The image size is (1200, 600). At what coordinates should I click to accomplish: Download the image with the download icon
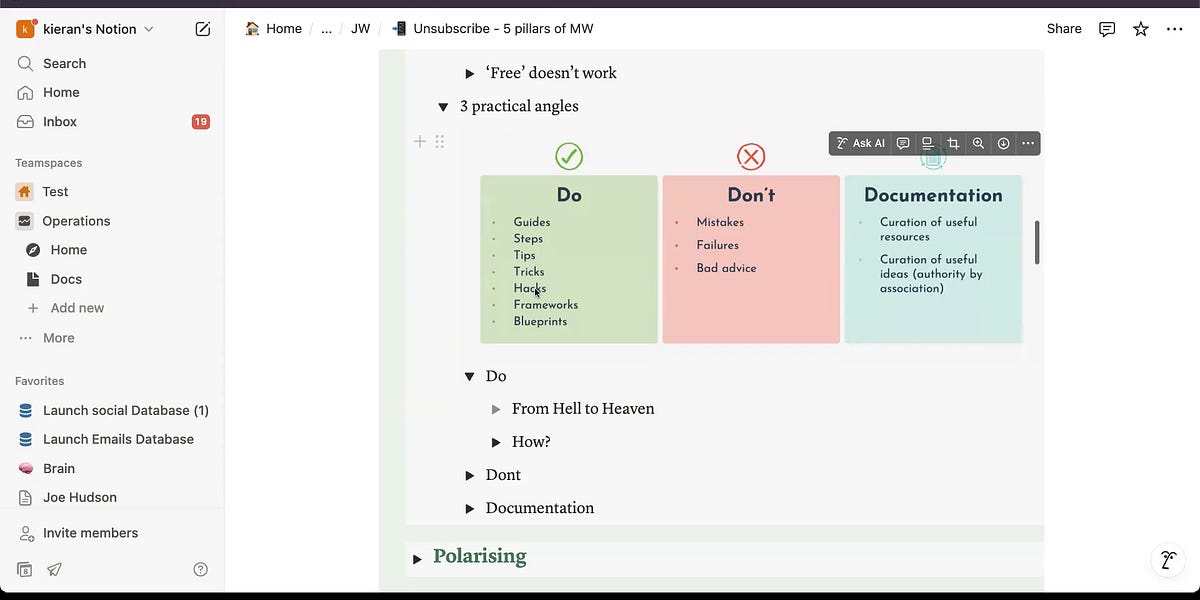click(1003, 143)
